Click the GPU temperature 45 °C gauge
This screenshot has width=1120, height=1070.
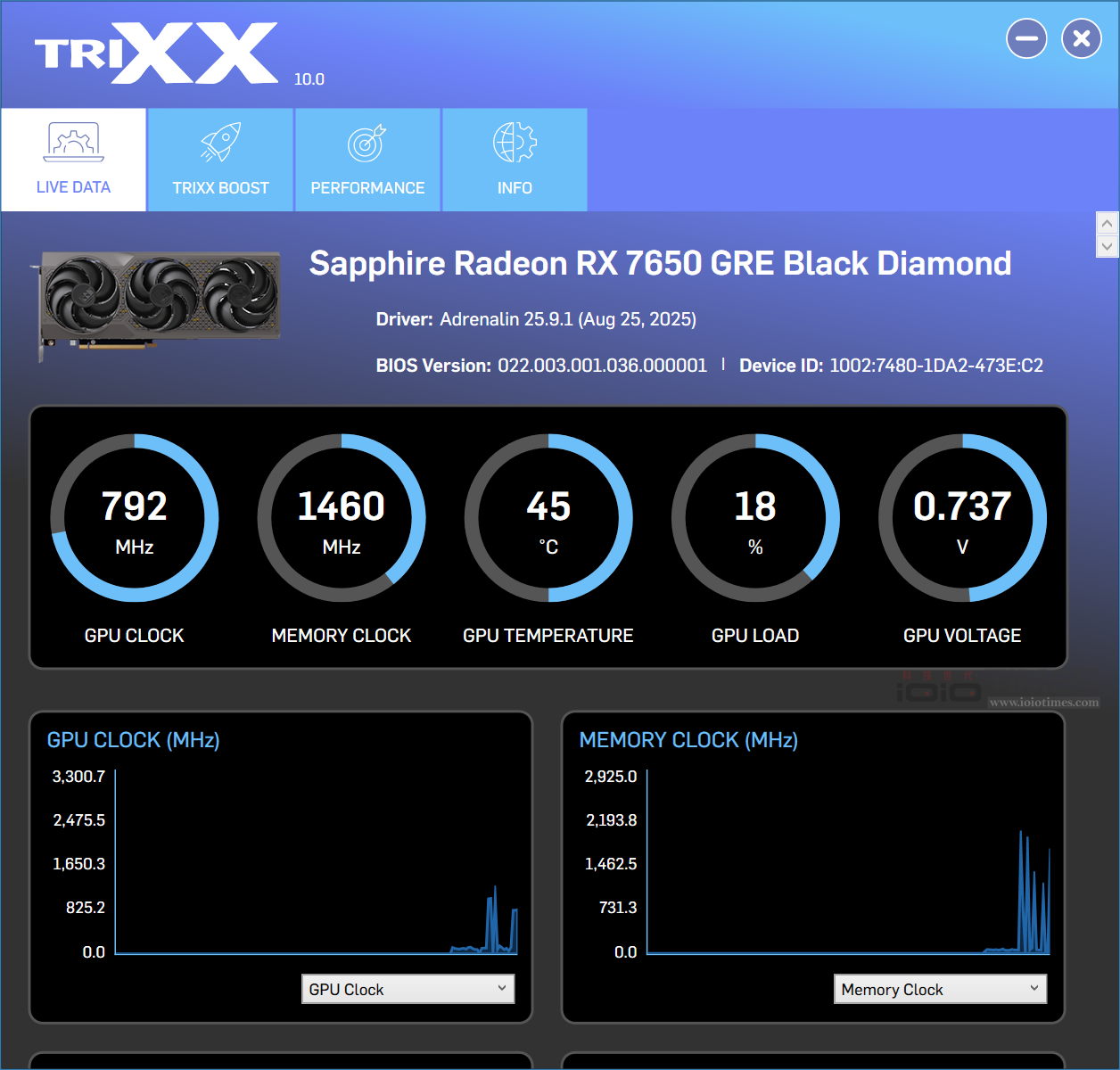coord(548,518)
